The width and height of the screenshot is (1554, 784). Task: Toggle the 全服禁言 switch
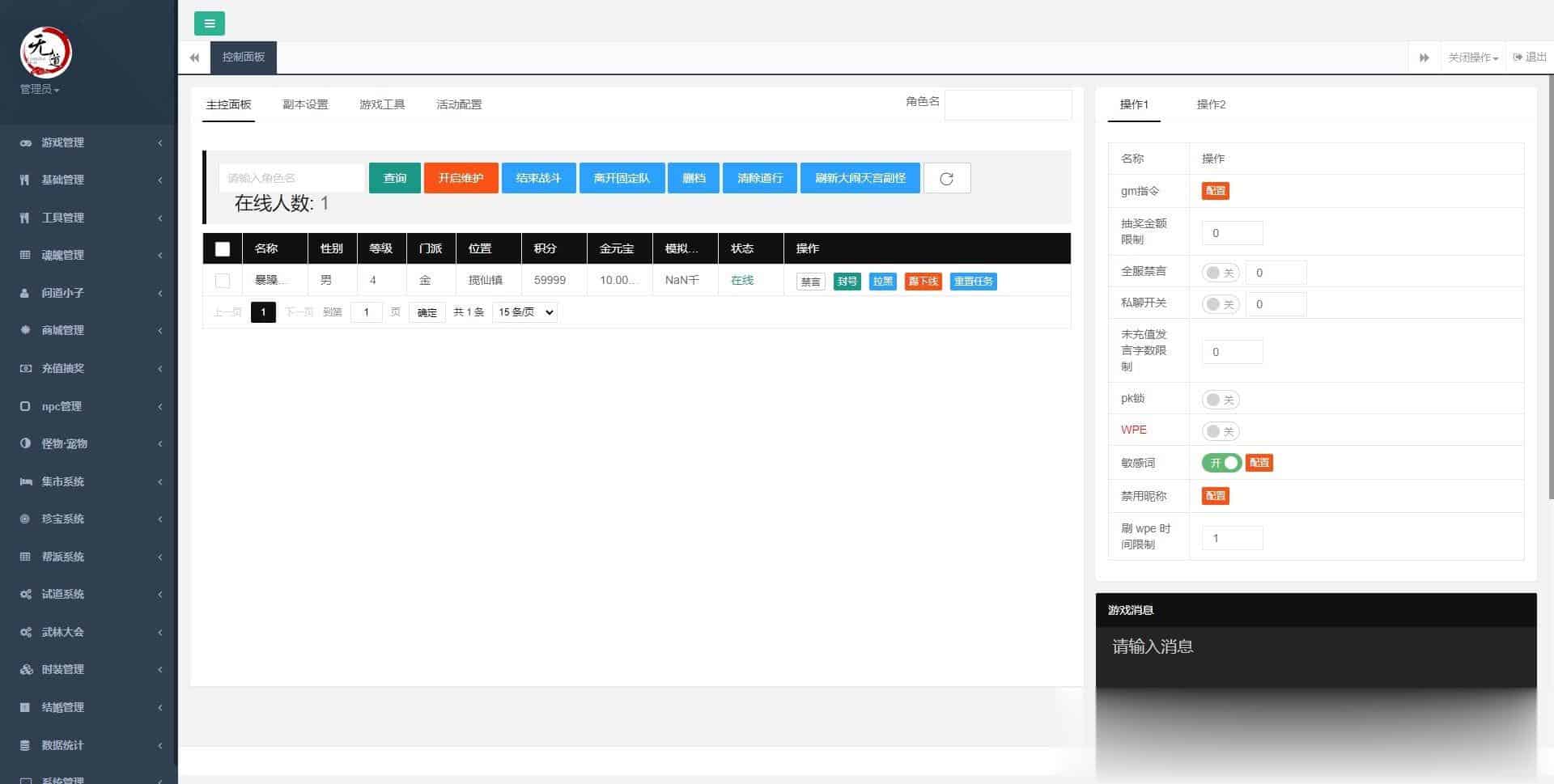(x=1221, y=273)
